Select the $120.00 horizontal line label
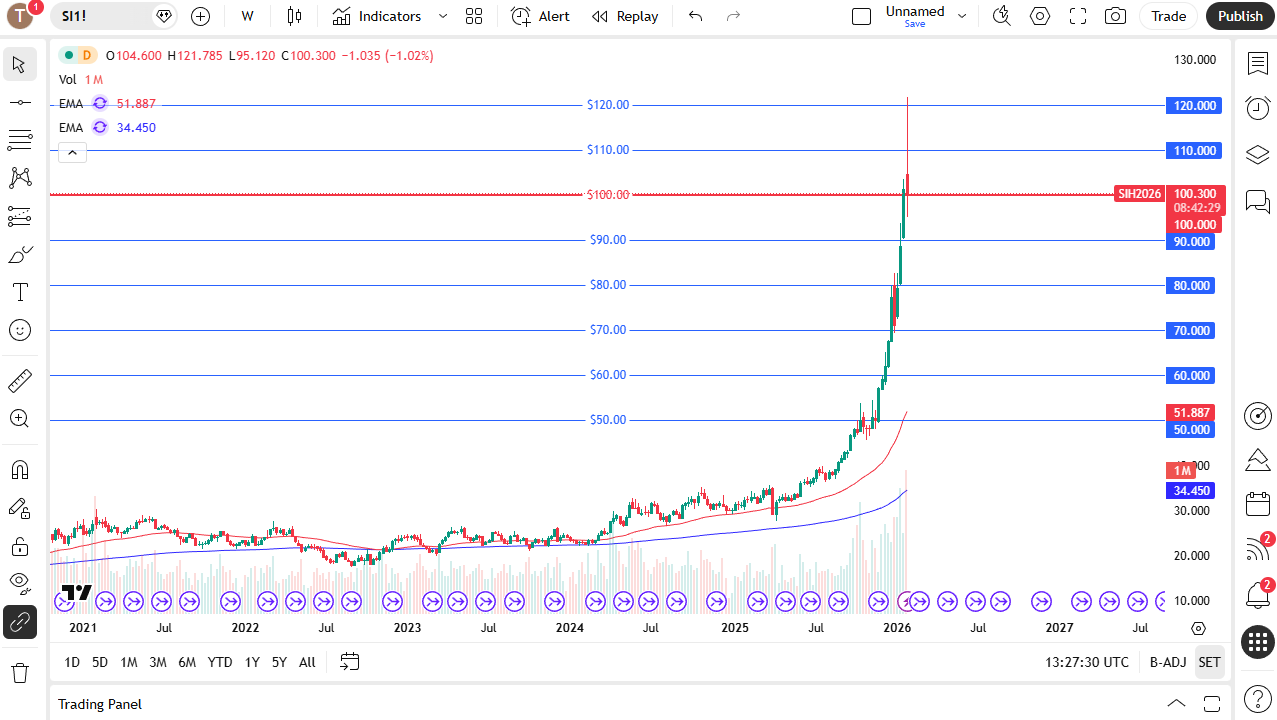 click(x=608, y=105)
